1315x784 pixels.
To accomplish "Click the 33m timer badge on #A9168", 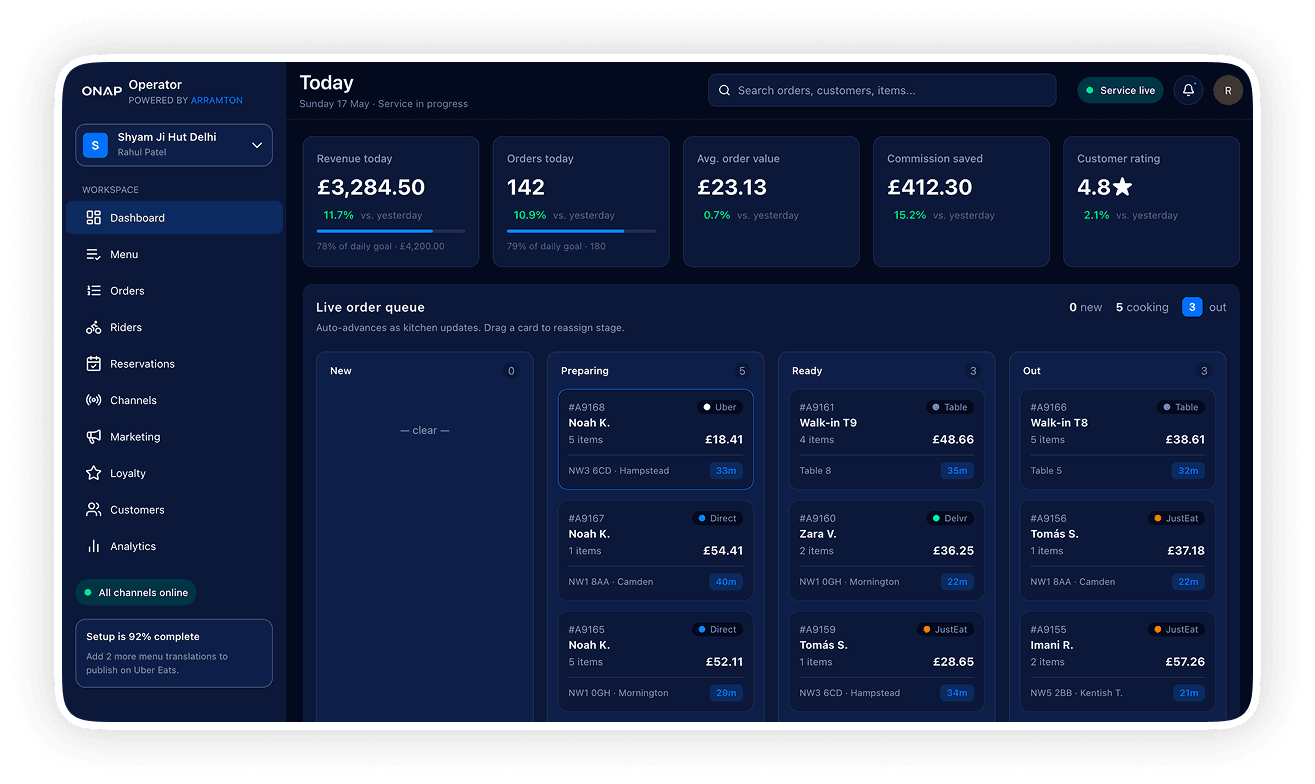I will click(726, 470).
